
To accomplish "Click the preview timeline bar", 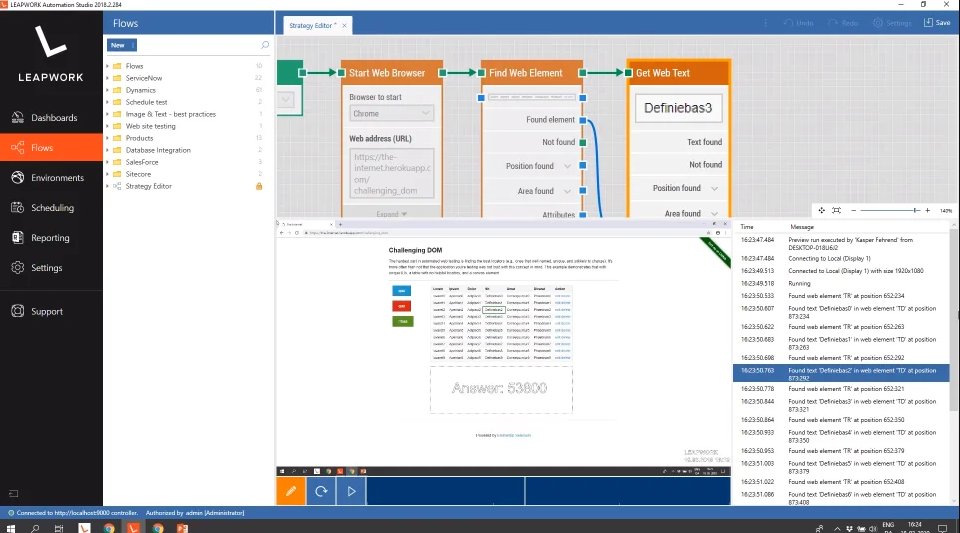I will 549,491.
